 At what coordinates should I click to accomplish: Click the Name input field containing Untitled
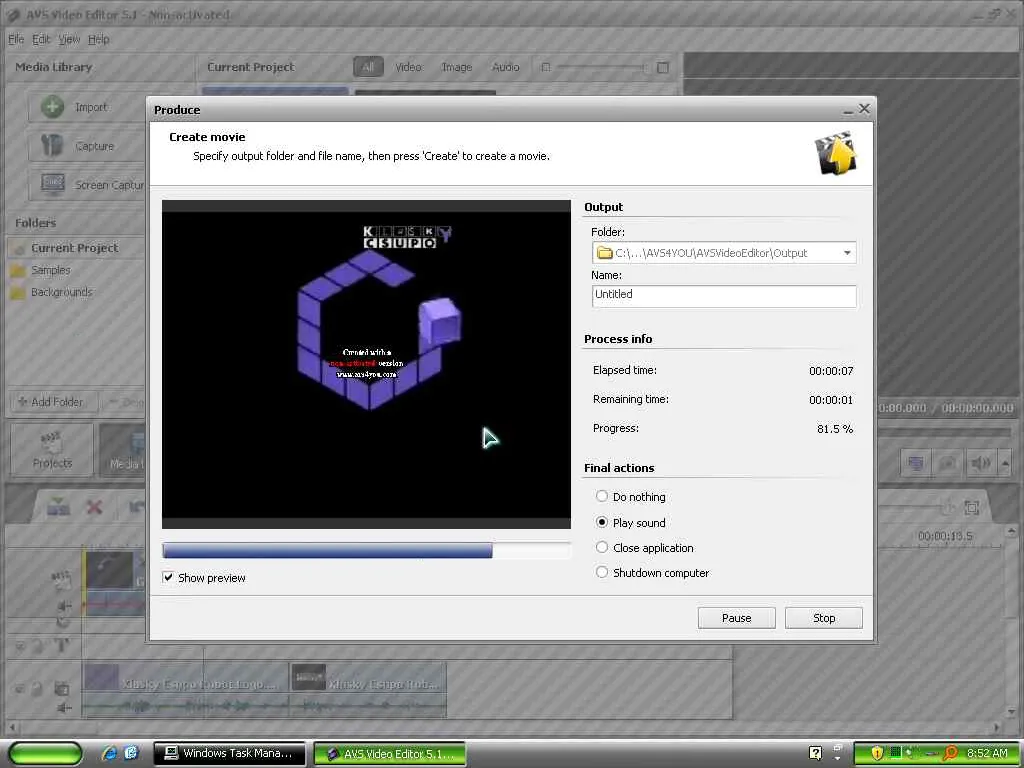click(724, 295)
